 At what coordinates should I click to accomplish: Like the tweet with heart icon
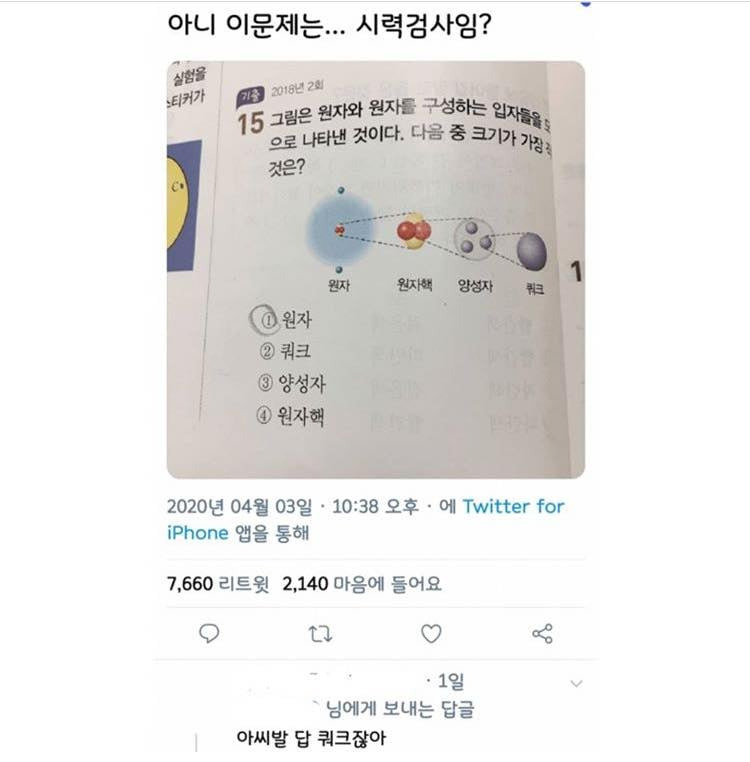click(431, 634)
